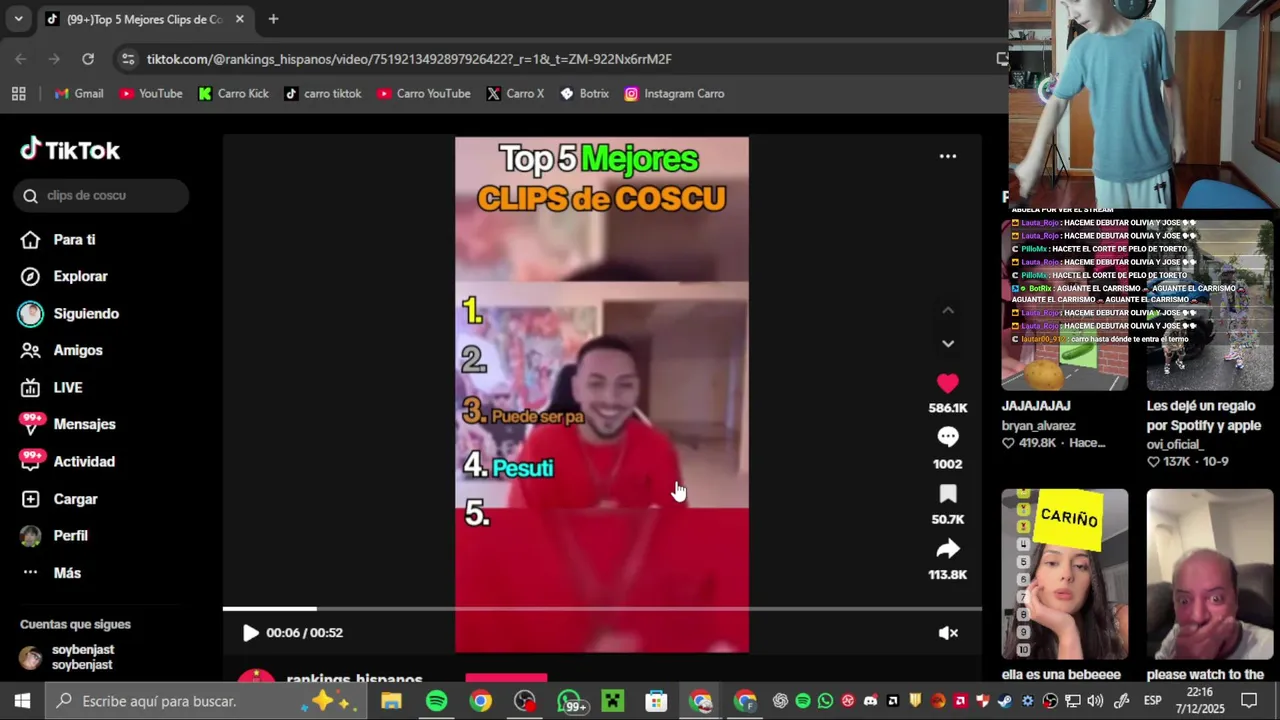Like the video with the heart icon

947,383
